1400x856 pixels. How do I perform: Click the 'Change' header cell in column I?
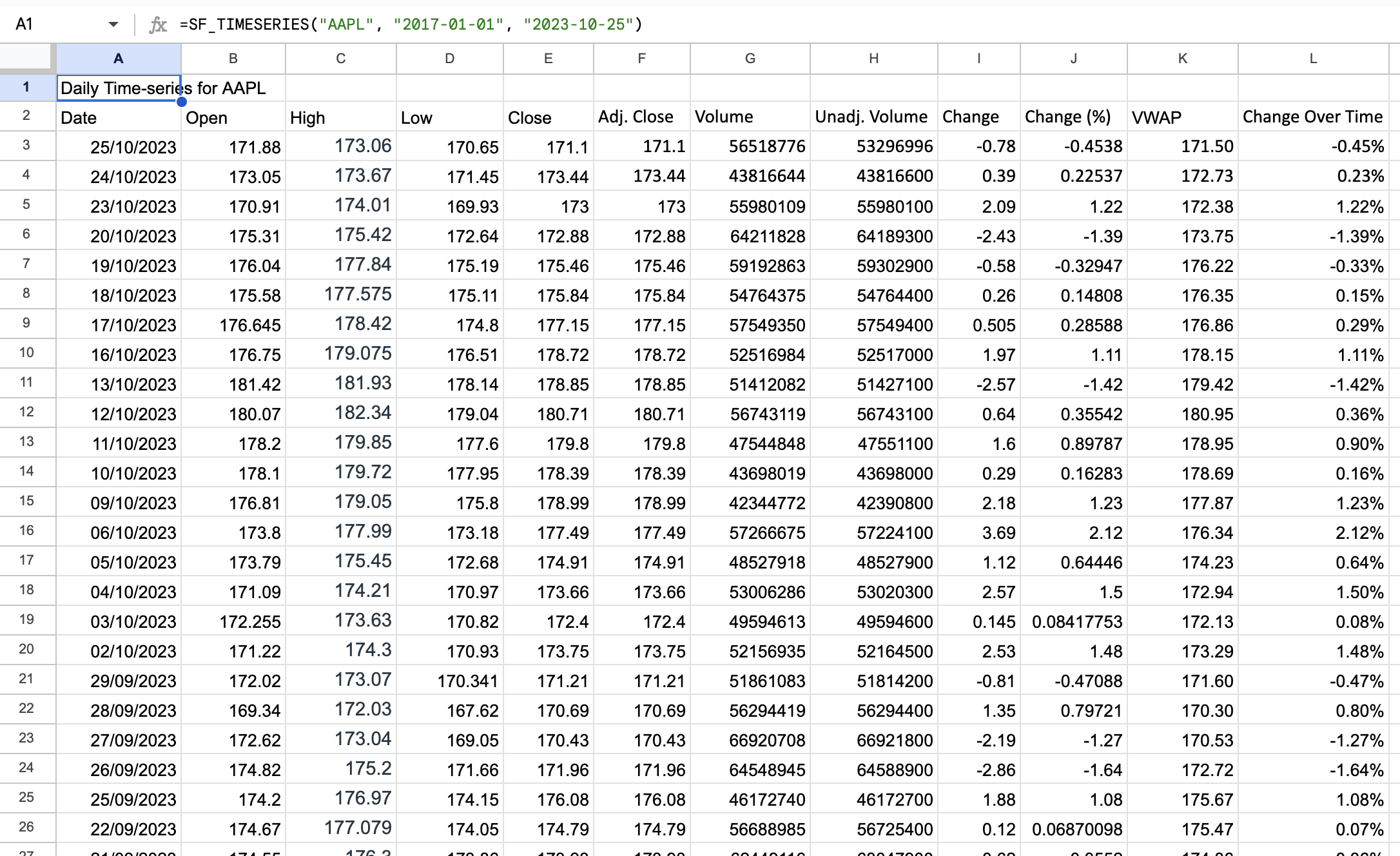pyautogui.click(x=979, y=117)
